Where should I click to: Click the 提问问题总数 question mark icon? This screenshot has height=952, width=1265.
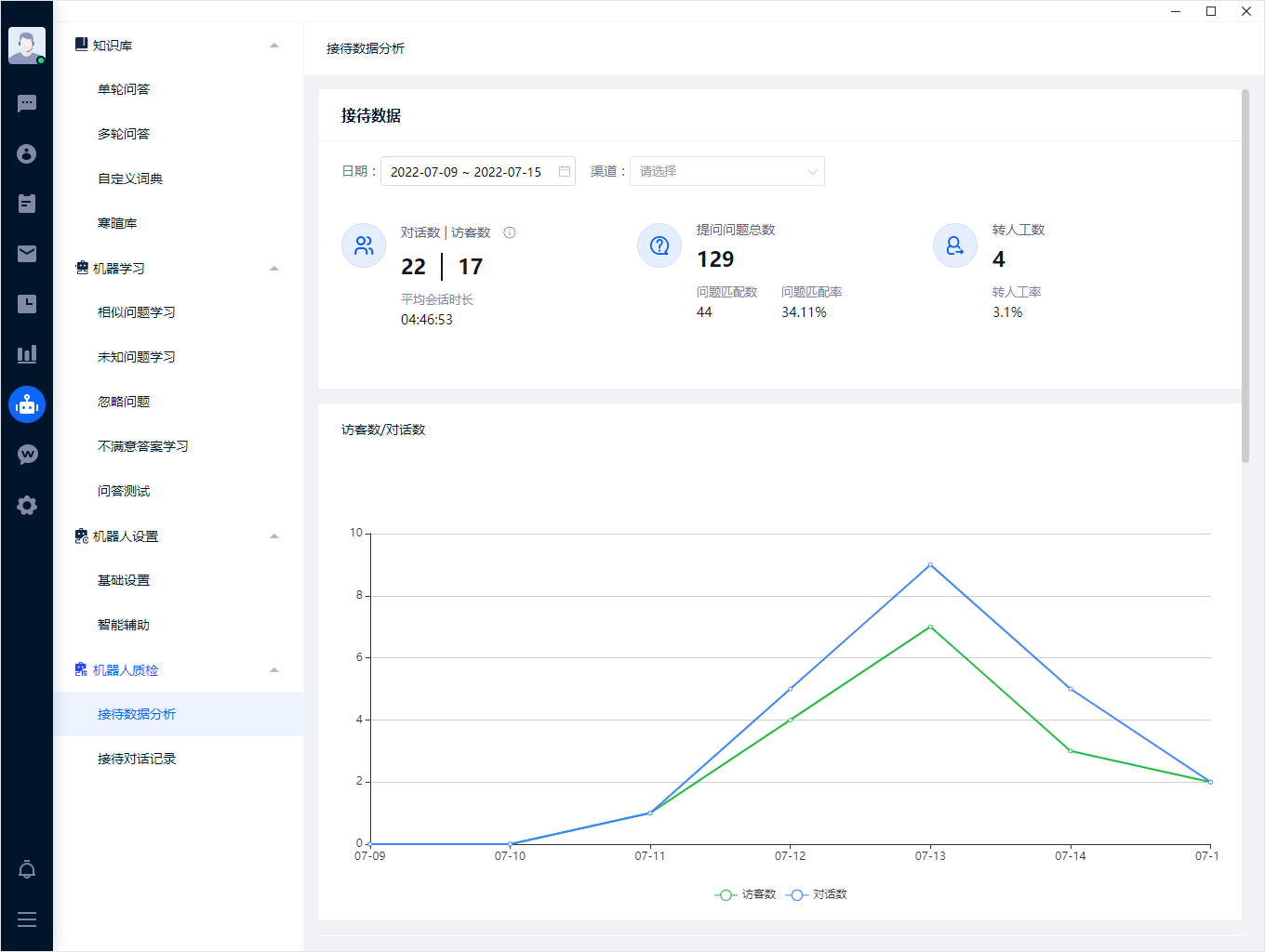coord(659,245)
